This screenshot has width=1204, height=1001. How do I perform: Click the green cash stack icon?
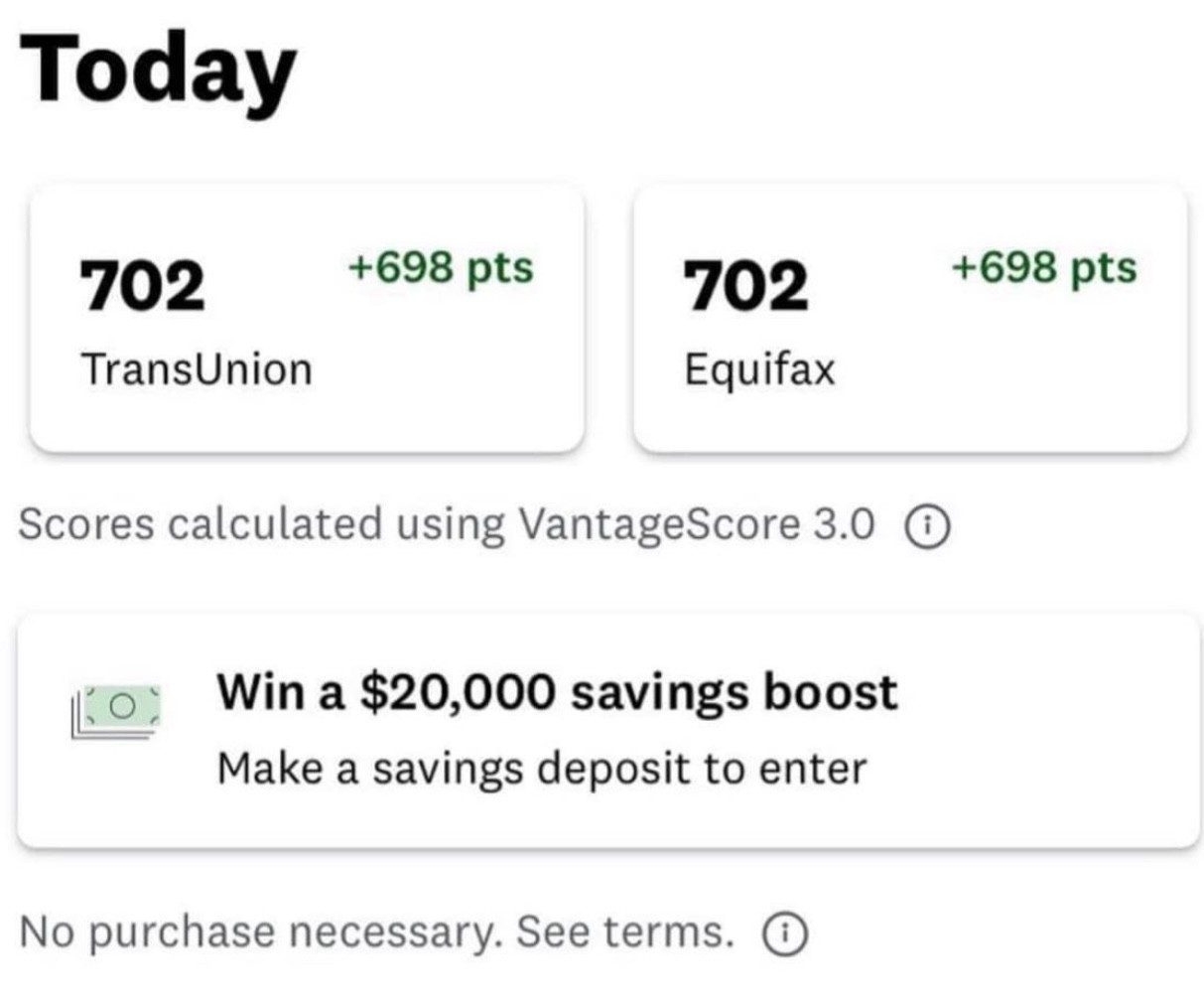[x=116, y=711]
